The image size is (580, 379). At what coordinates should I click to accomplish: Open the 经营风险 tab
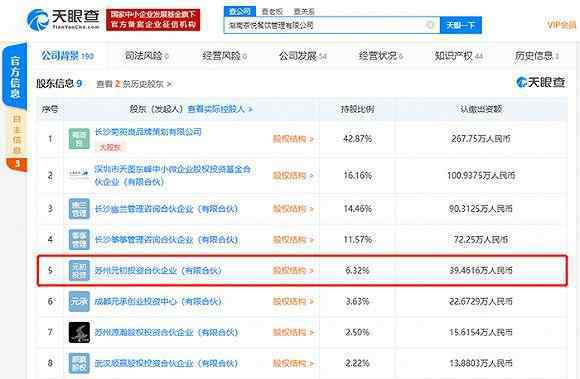click(224, 56)
